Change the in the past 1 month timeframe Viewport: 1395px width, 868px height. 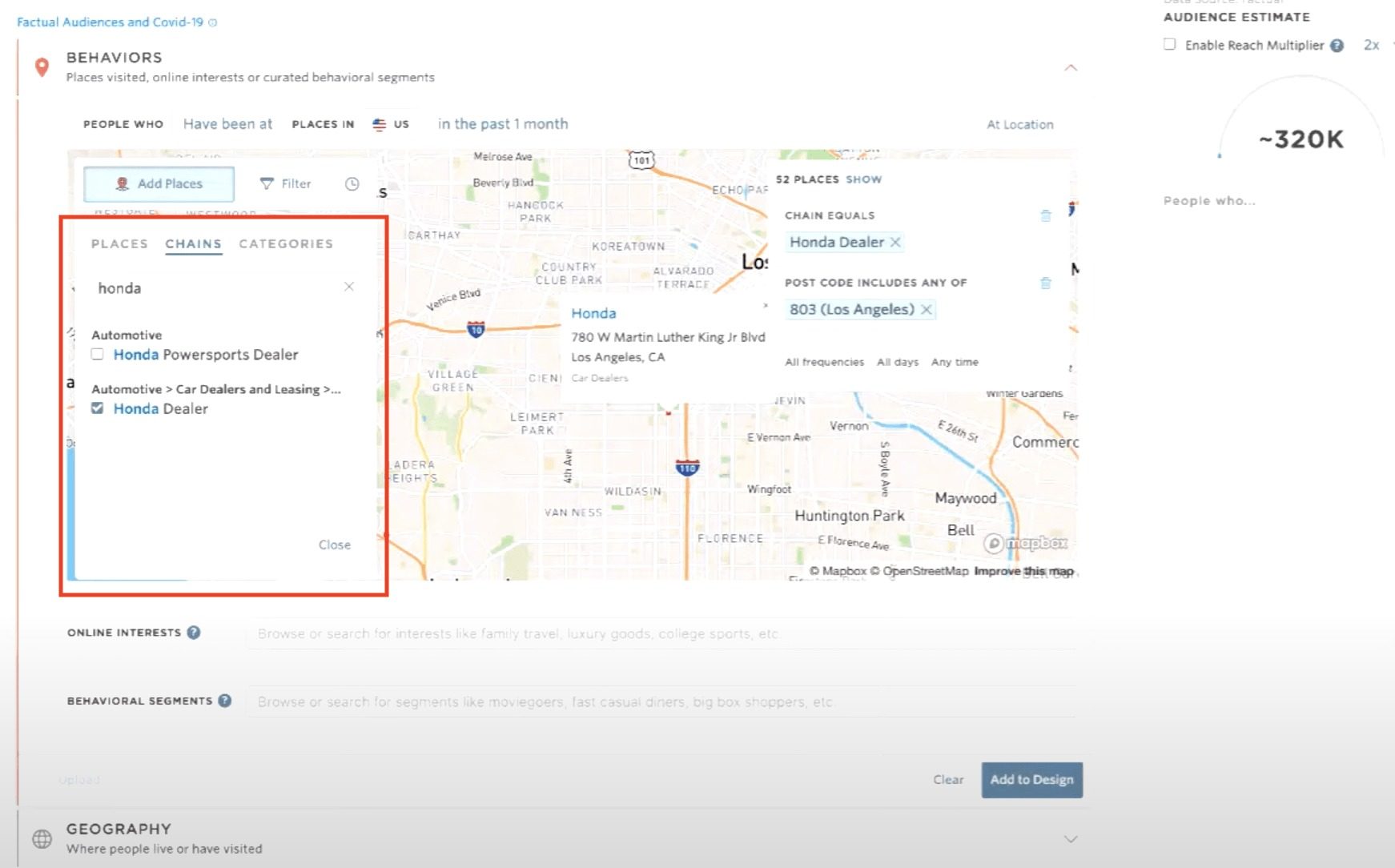(503, 124)
